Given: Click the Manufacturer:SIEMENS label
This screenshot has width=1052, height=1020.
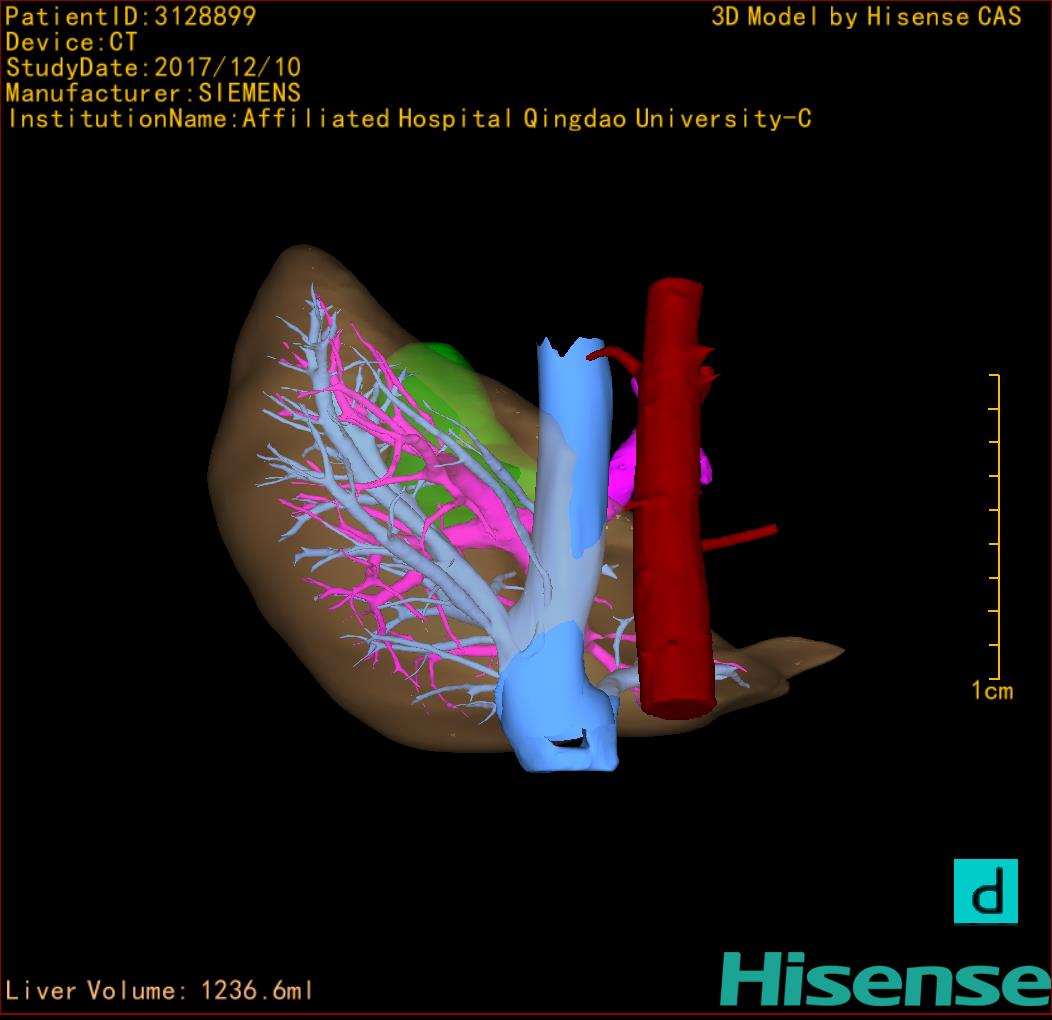Looking at the screenshot, I should (x=153, y=93).
